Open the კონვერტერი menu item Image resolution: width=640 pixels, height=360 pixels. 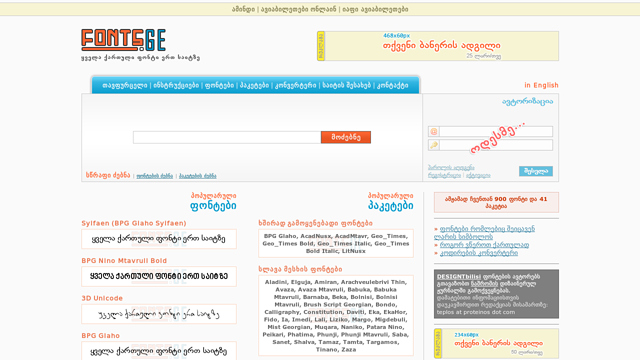point(296,85)
